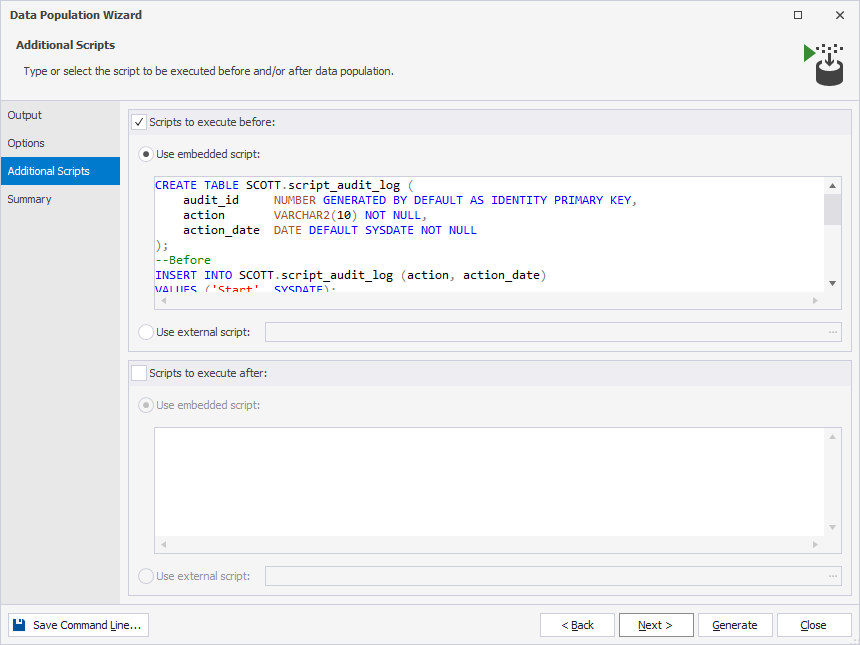Proceed with the Next button
The image size is (860, 645).
[x=656, y=625]
